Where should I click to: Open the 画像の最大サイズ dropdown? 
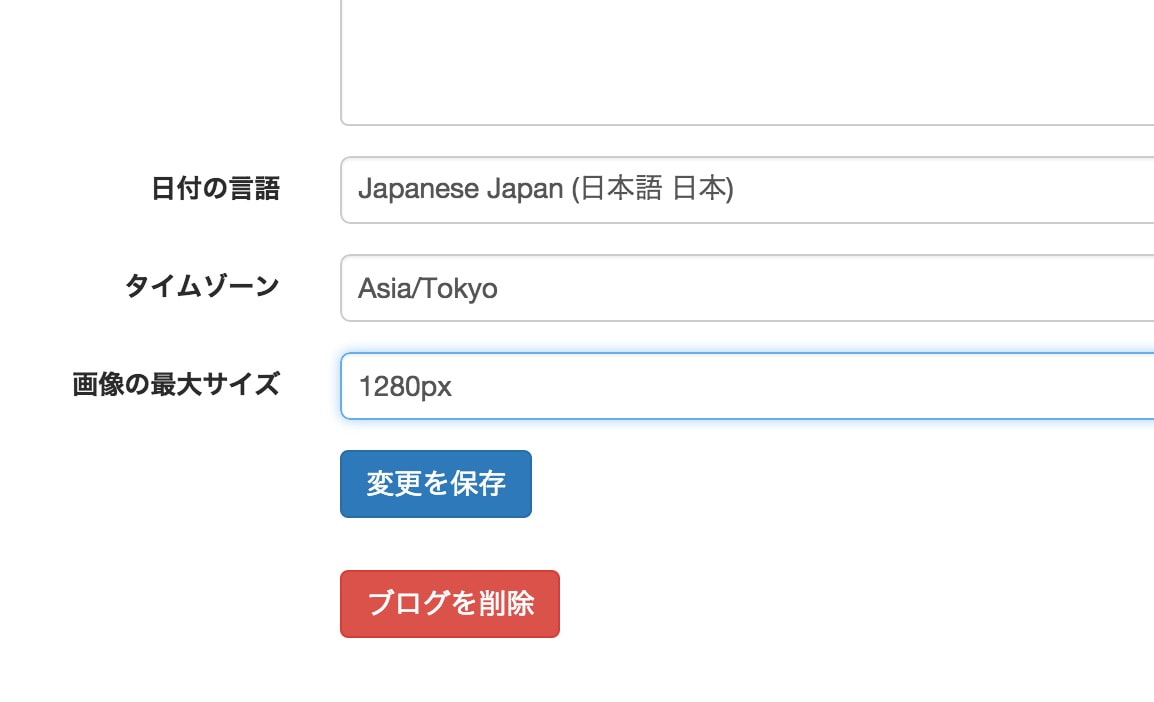747,386
